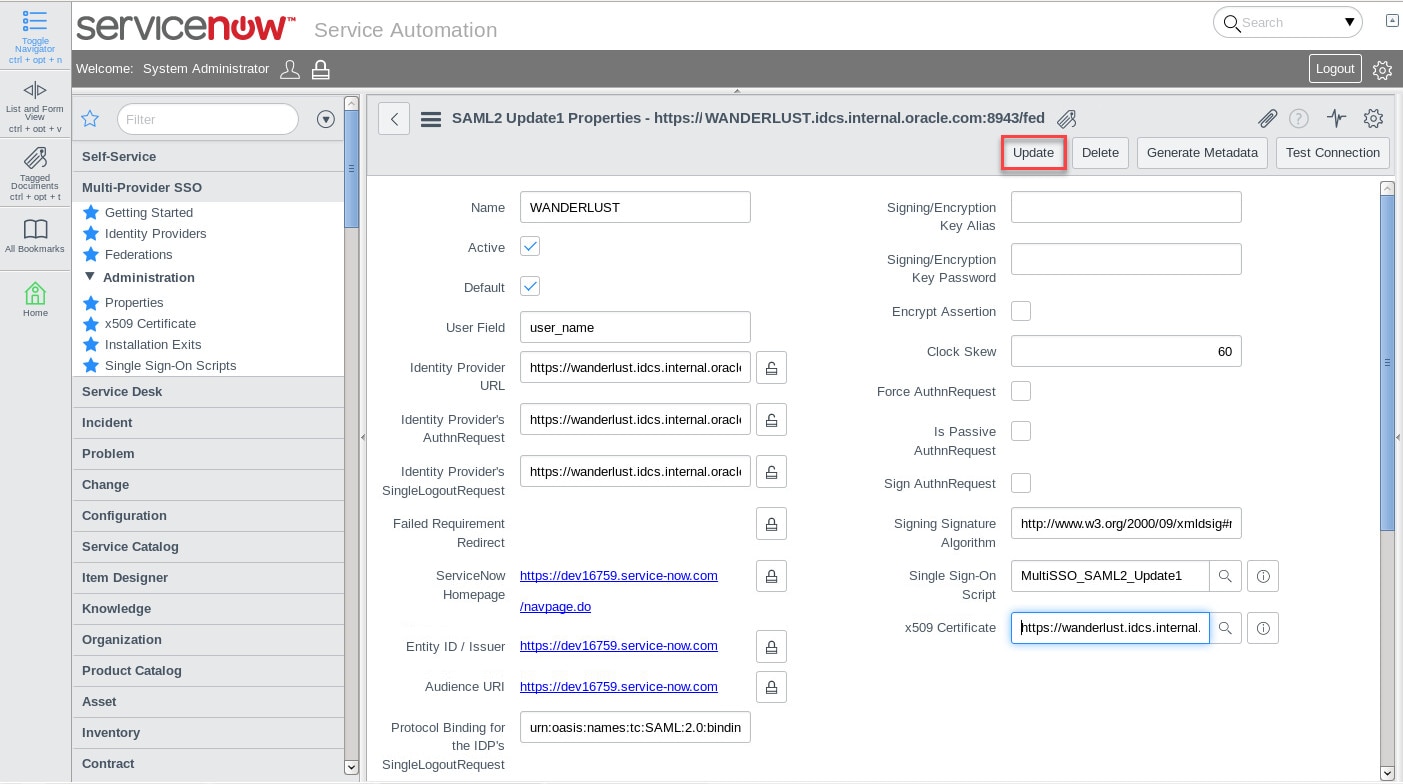Check the Force AuthnRequest checkbox
This screenshot has height=784, width=1403.
pyautogui.click(x=1021, y=391)
